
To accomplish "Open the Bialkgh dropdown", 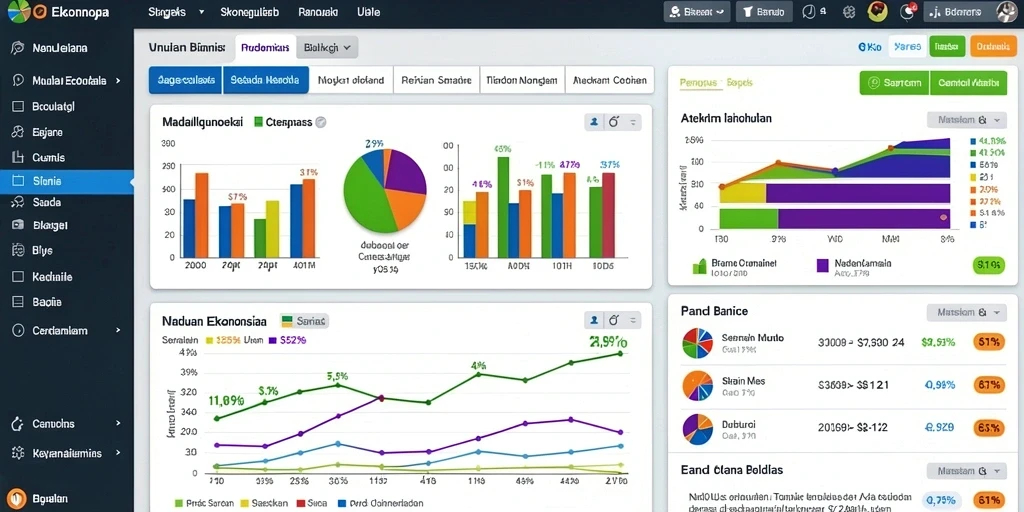I will pos(327,48).
